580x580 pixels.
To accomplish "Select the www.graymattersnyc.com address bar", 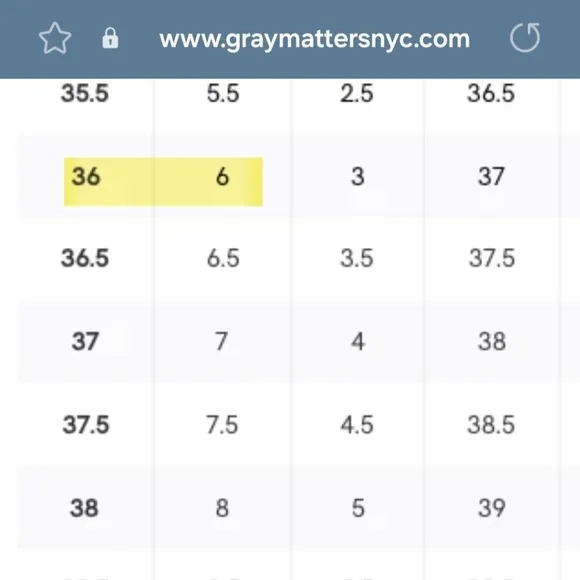I will [315, 39].
